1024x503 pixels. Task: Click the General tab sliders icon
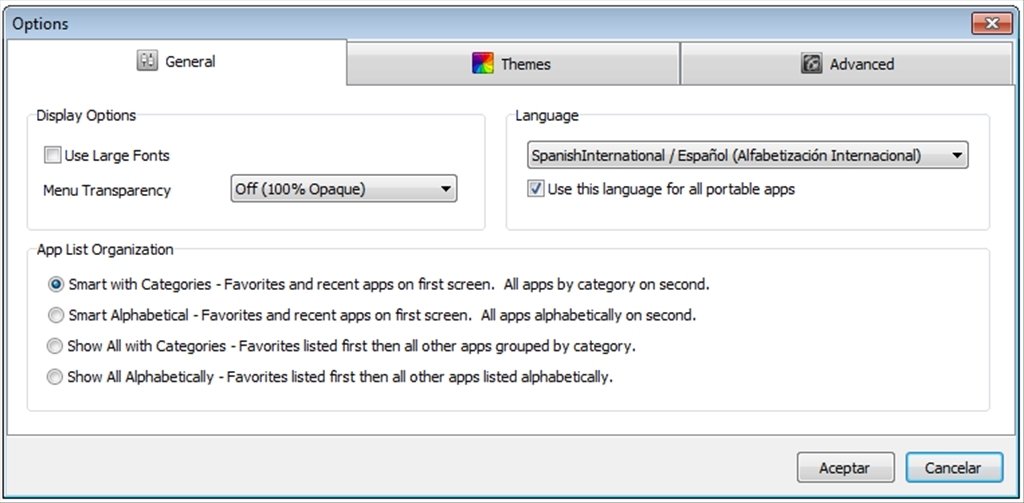pos(147,61)
